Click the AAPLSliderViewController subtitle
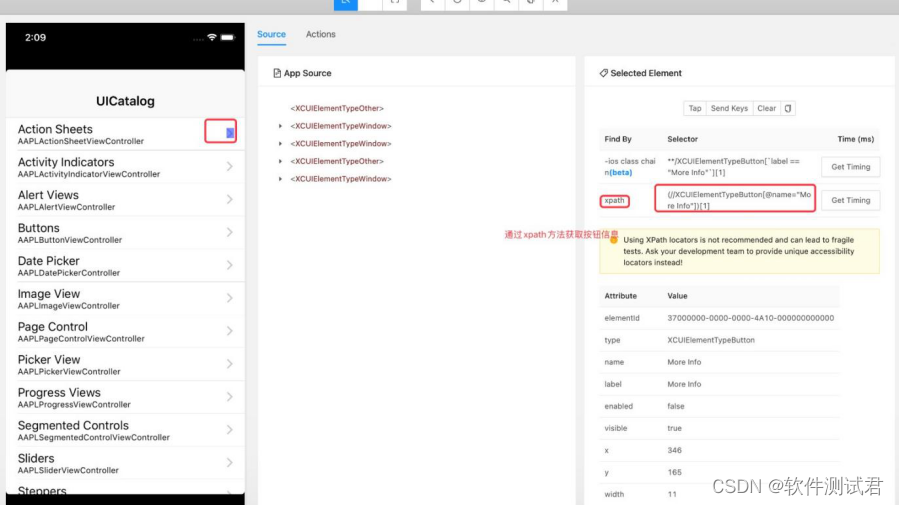Image resolution: width=899 pixels, height=505 pixels. (x=68, y=471)
